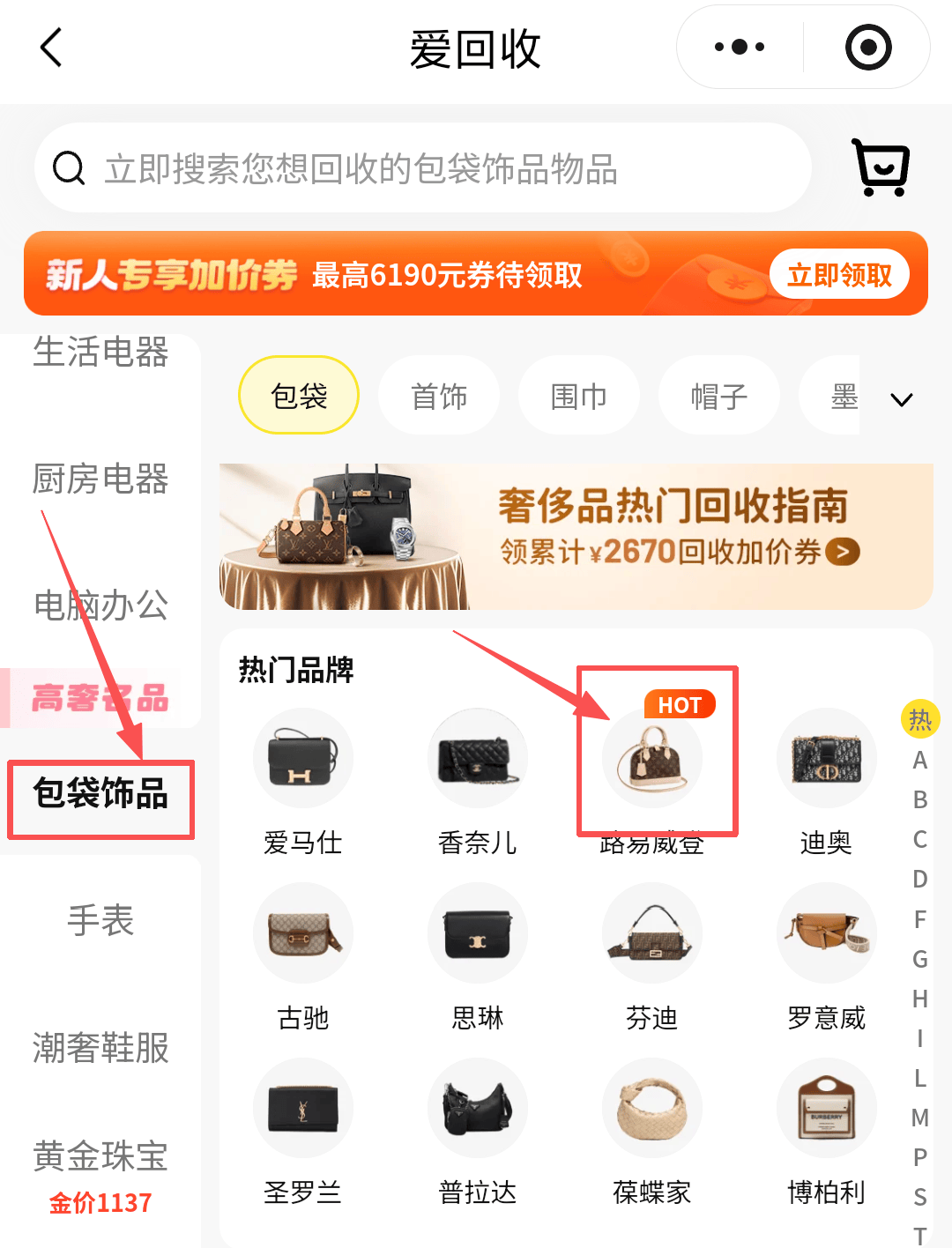Expand the category chips dropdown arrow
The height and width of the screenshot is (1248, 952).
pos(902,399)
